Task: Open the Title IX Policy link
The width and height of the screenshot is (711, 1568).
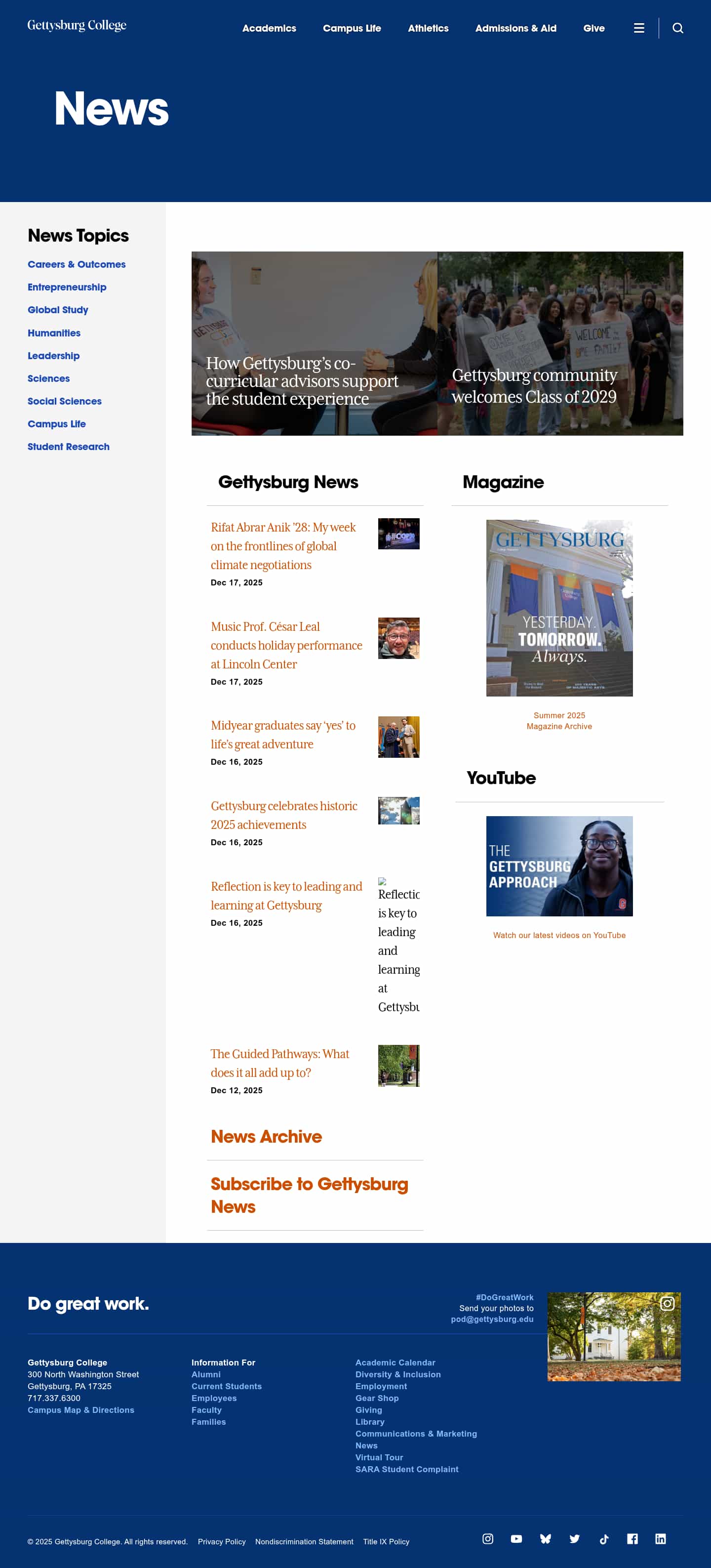Action: point(386,1541)
